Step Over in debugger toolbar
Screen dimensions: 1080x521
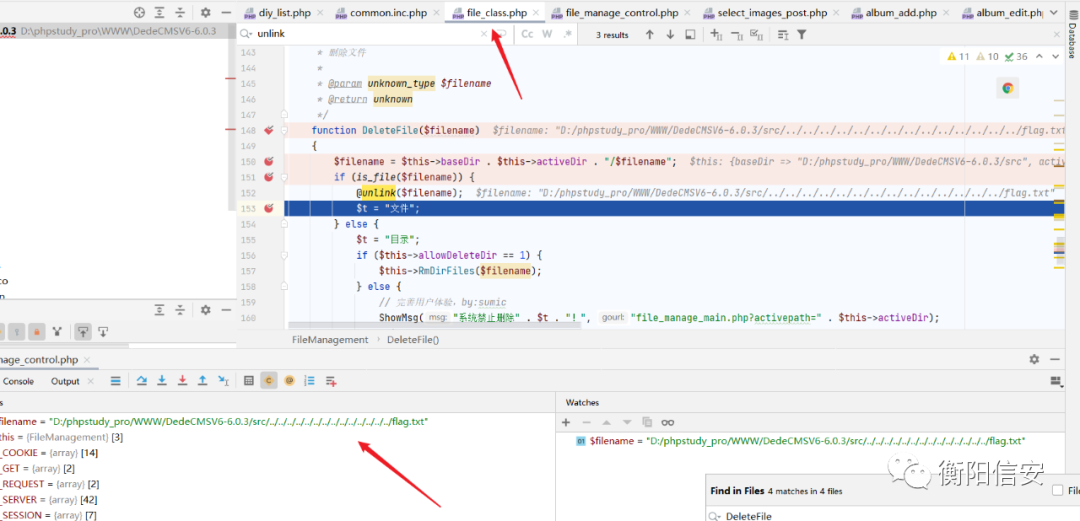(x=142, y=380)
